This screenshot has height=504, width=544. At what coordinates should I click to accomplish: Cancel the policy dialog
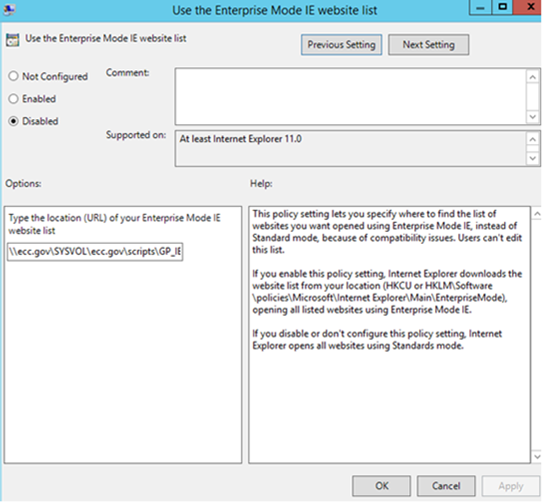pos(446,486)
